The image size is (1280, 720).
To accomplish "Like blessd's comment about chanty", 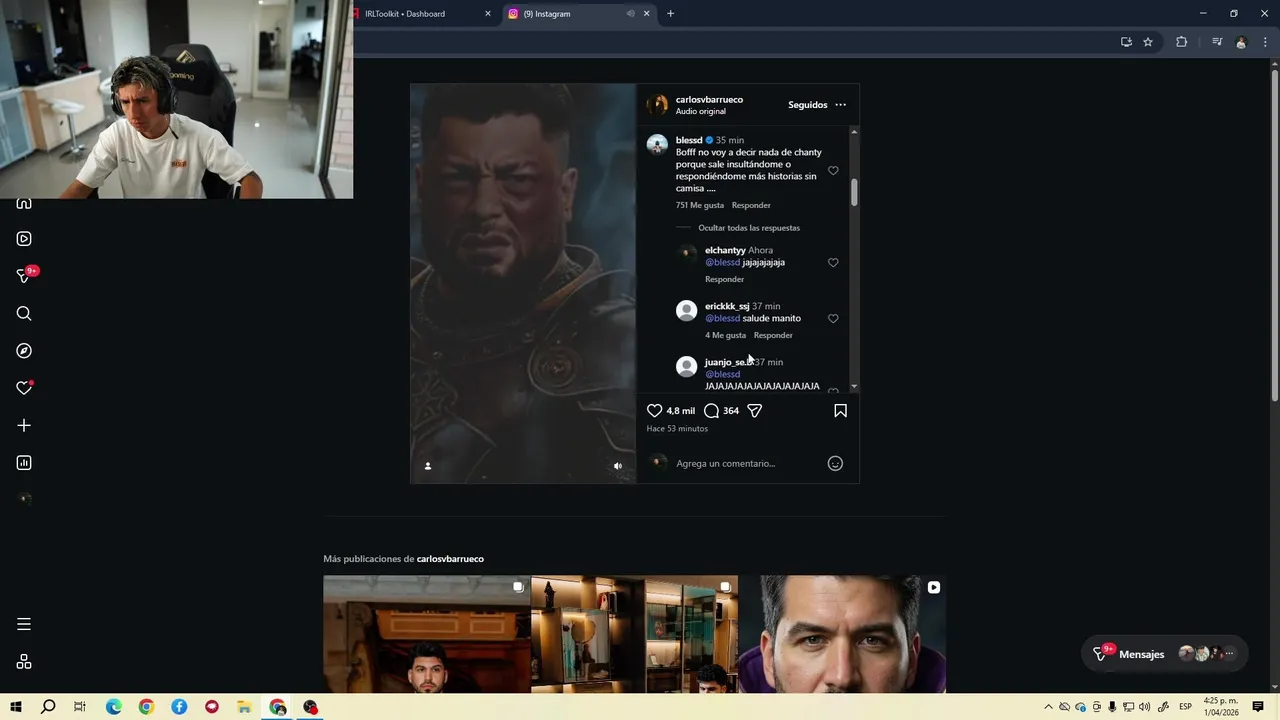I will coord(833,171).
